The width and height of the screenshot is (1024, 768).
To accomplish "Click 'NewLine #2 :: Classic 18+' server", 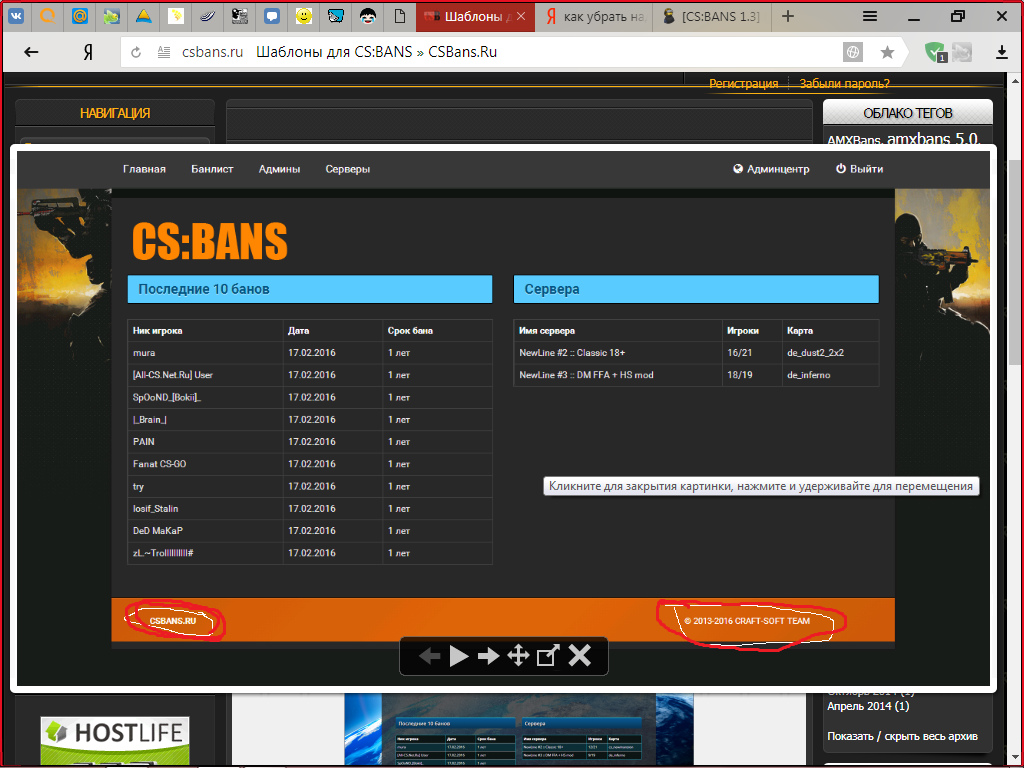I will (x=572, y=353).
